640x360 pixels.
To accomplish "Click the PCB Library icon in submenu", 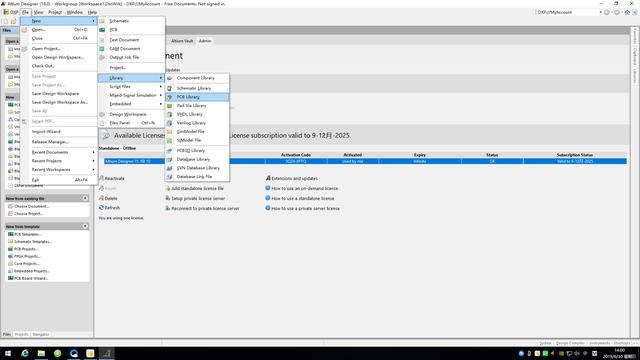I will coord(169,97).
